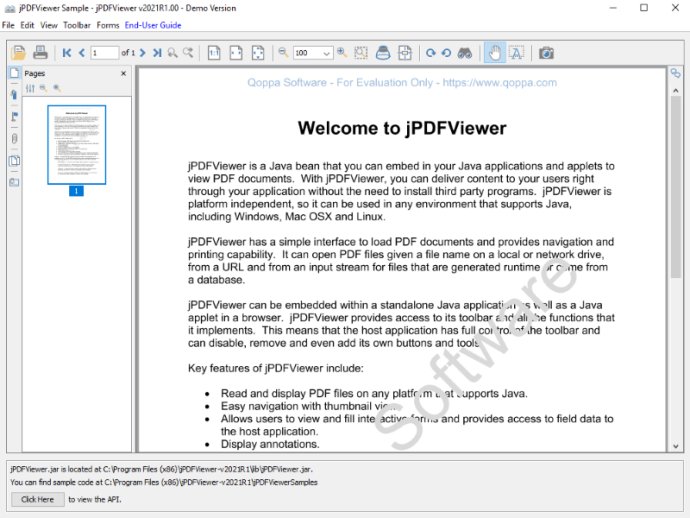Fit page to width

(236, 53)
